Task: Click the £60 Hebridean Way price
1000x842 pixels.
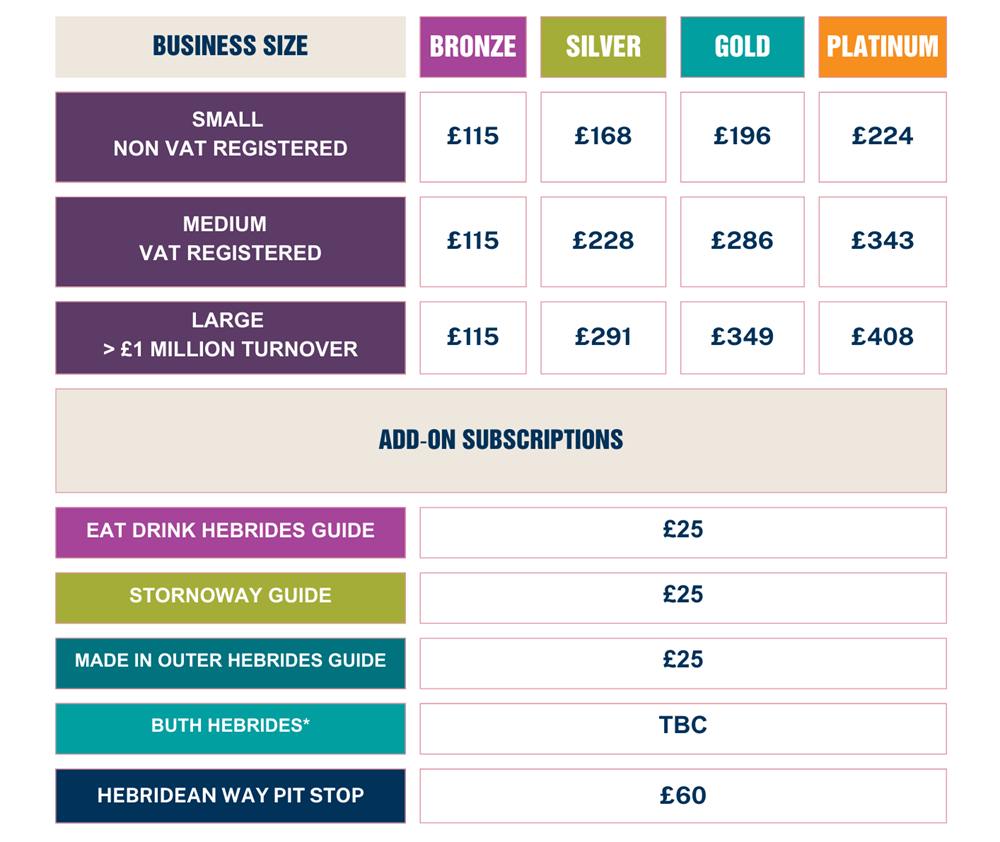Action: point(682,795)
